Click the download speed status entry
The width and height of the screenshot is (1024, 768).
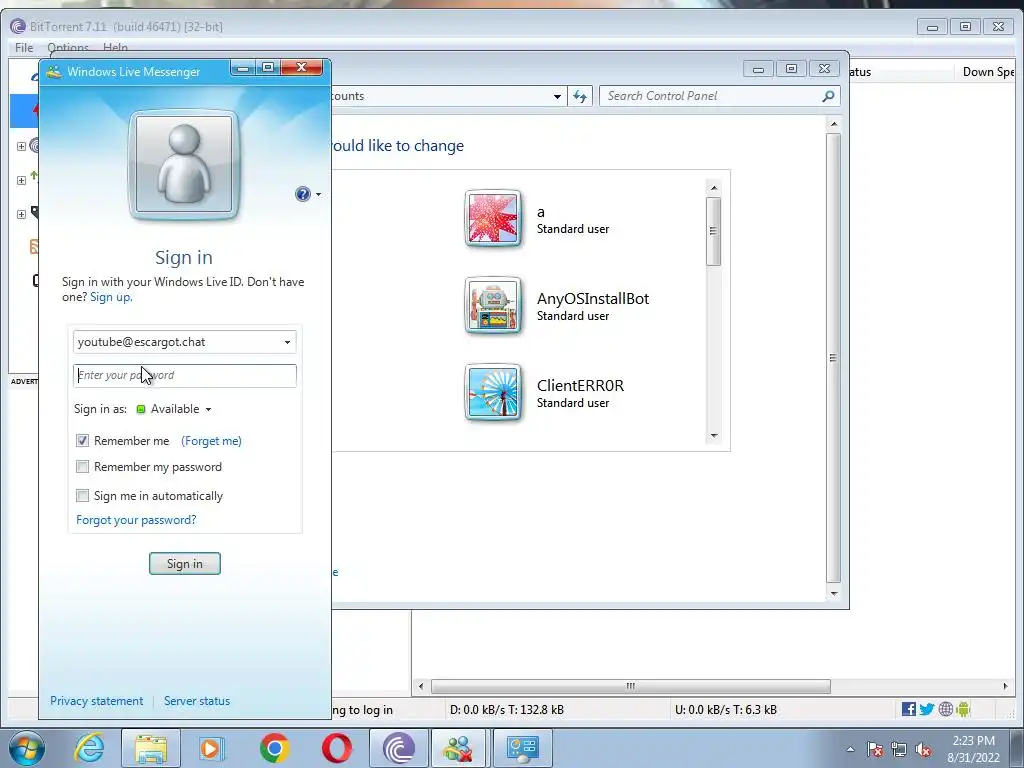(x=507, y=710)
